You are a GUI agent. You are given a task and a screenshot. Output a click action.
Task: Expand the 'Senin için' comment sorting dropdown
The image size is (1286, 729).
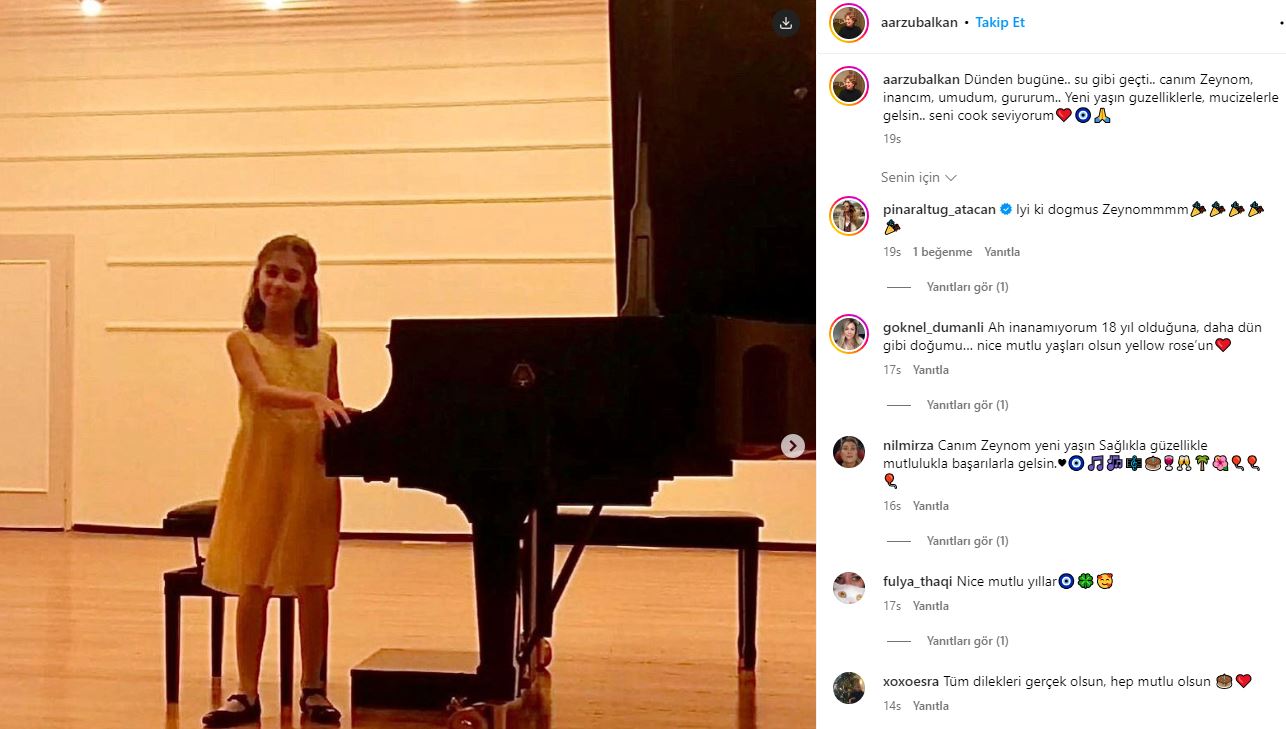coord(919,177)
